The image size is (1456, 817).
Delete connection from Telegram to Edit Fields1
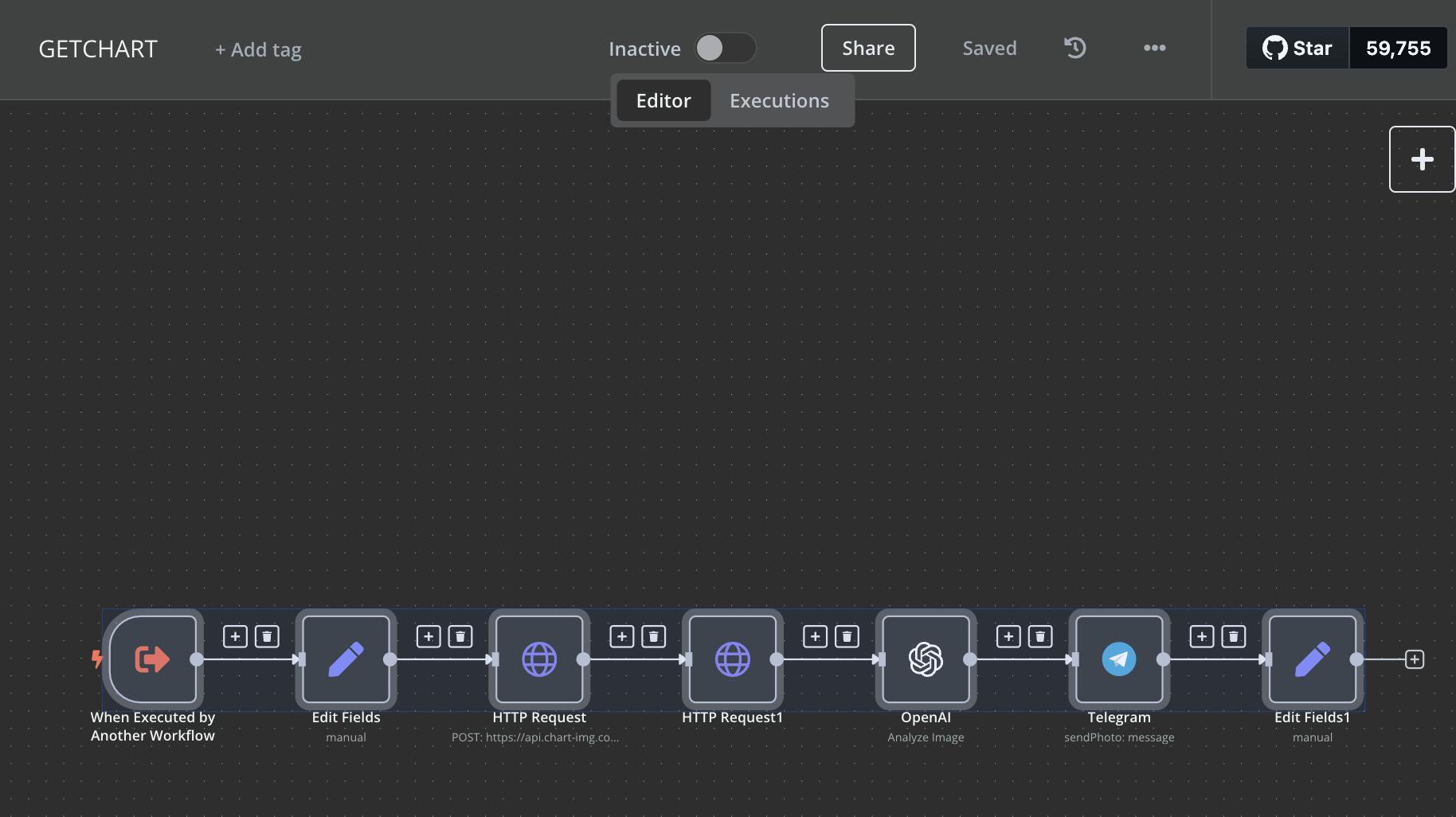(1234, 636)
